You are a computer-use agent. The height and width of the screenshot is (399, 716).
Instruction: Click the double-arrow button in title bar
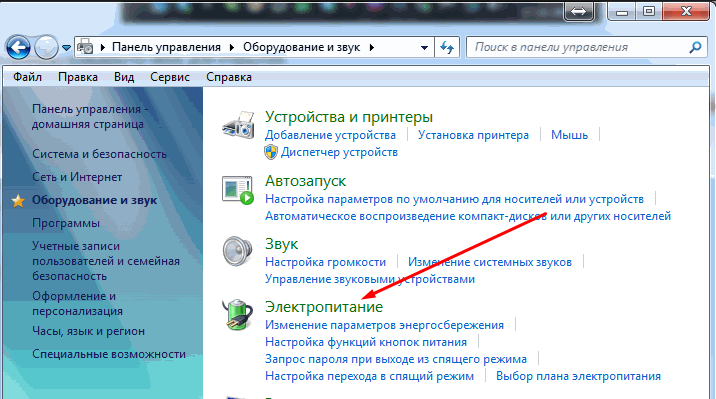pos(579,11)
